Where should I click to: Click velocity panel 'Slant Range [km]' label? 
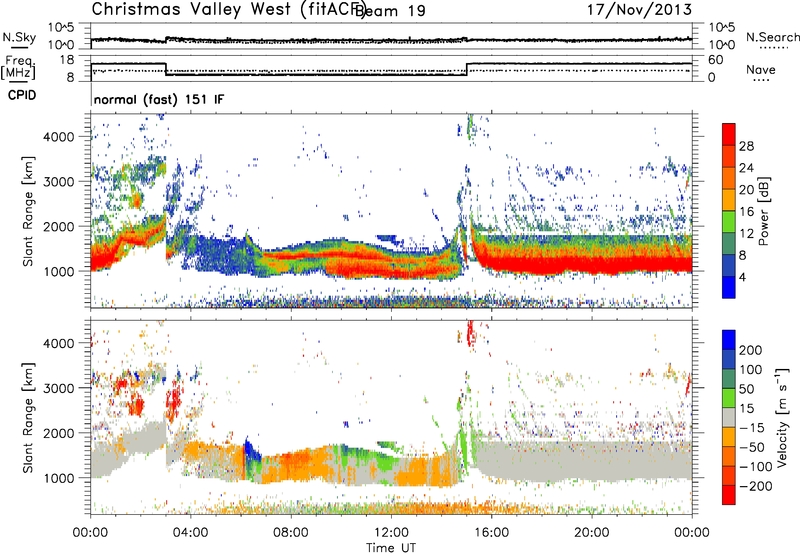point(29,417)
